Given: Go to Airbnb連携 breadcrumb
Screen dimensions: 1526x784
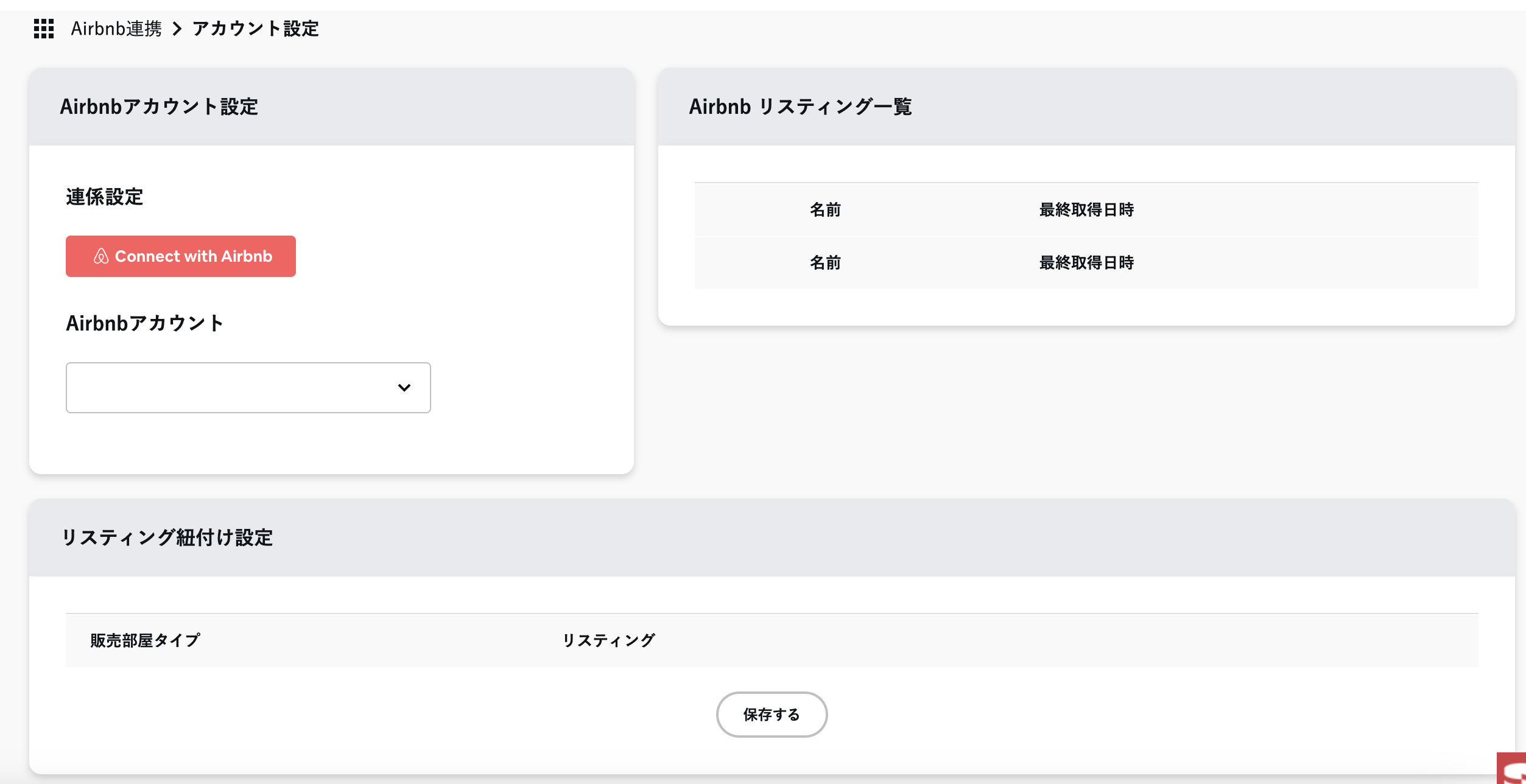Looking at the screenshot, I should pos(116,29).
